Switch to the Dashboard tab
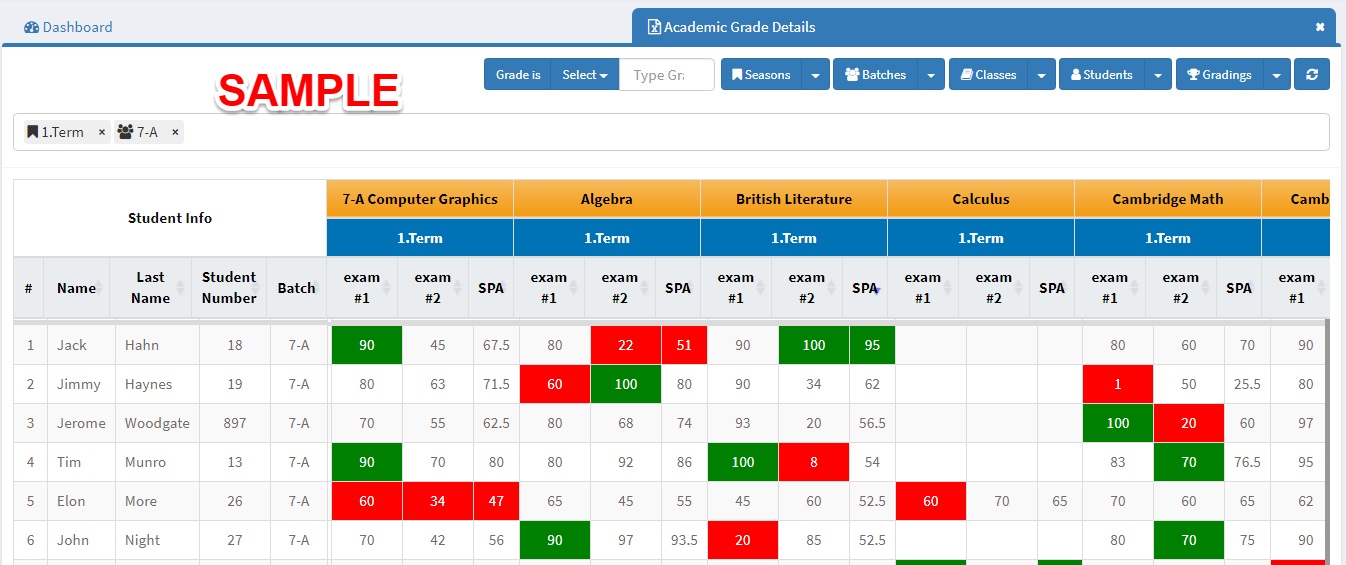Viewport: 1346px width, 565px height. click(x=68, y=27)
